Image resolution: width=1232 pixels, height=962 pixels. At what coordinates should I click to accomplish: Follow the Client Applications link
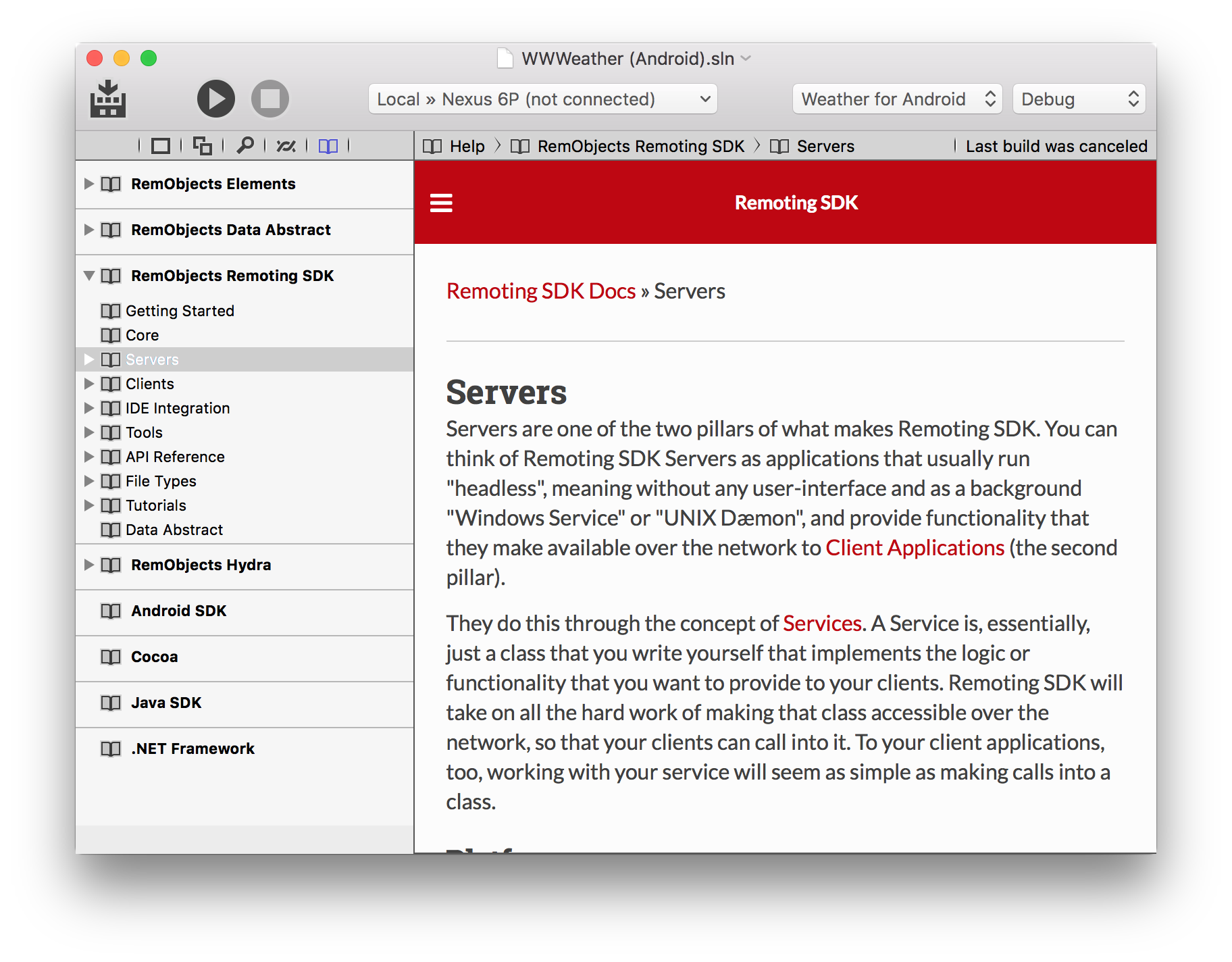pyautogui.click(x=915, y=548)
